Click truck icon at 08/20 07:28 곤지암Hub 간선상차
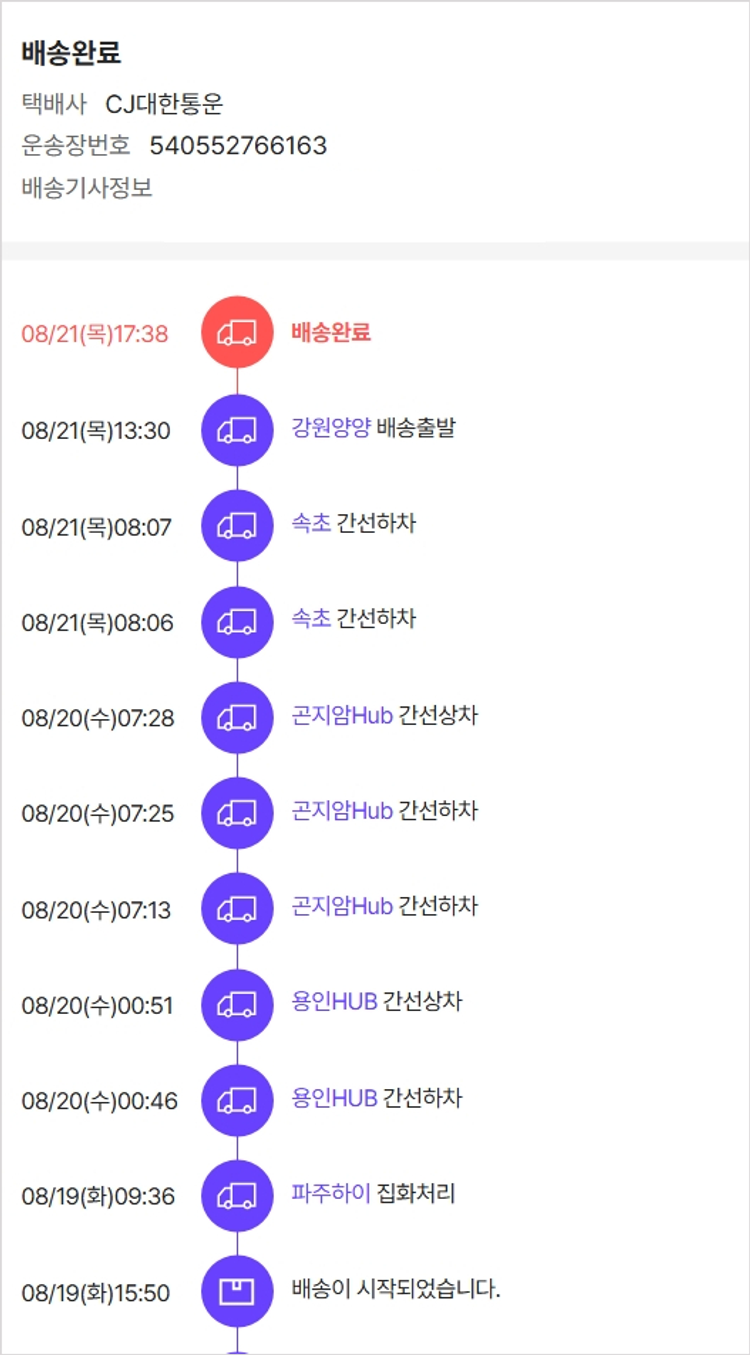Screen dimensions: 750x1355 click(237, 718)
